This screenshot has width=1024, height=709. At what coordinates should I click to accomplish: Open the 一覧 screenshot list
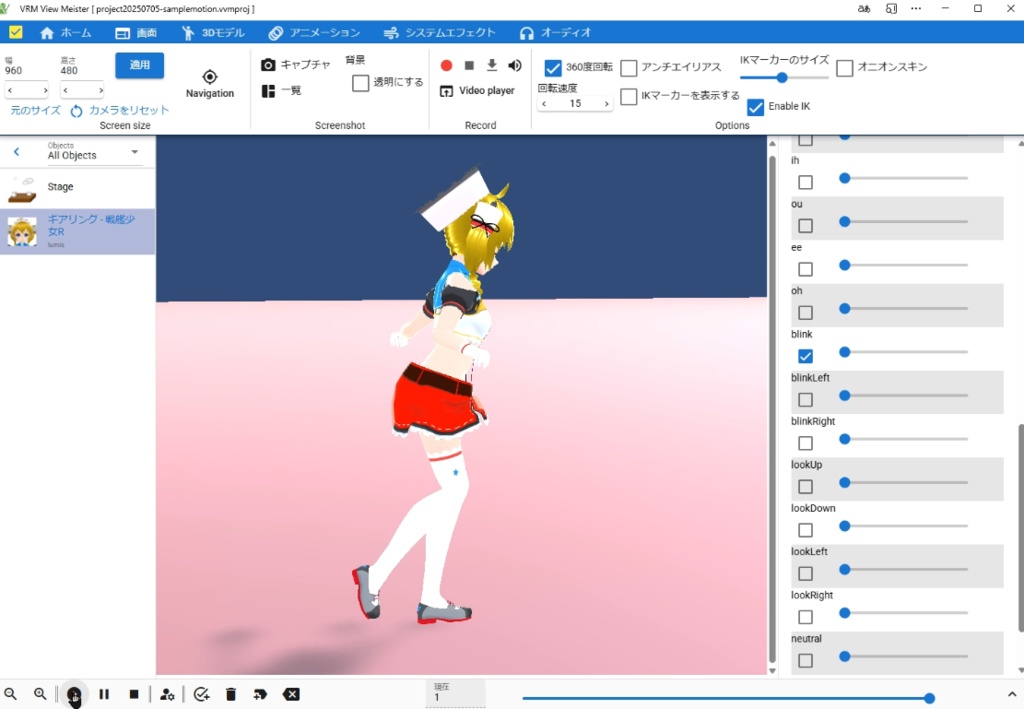281,91
